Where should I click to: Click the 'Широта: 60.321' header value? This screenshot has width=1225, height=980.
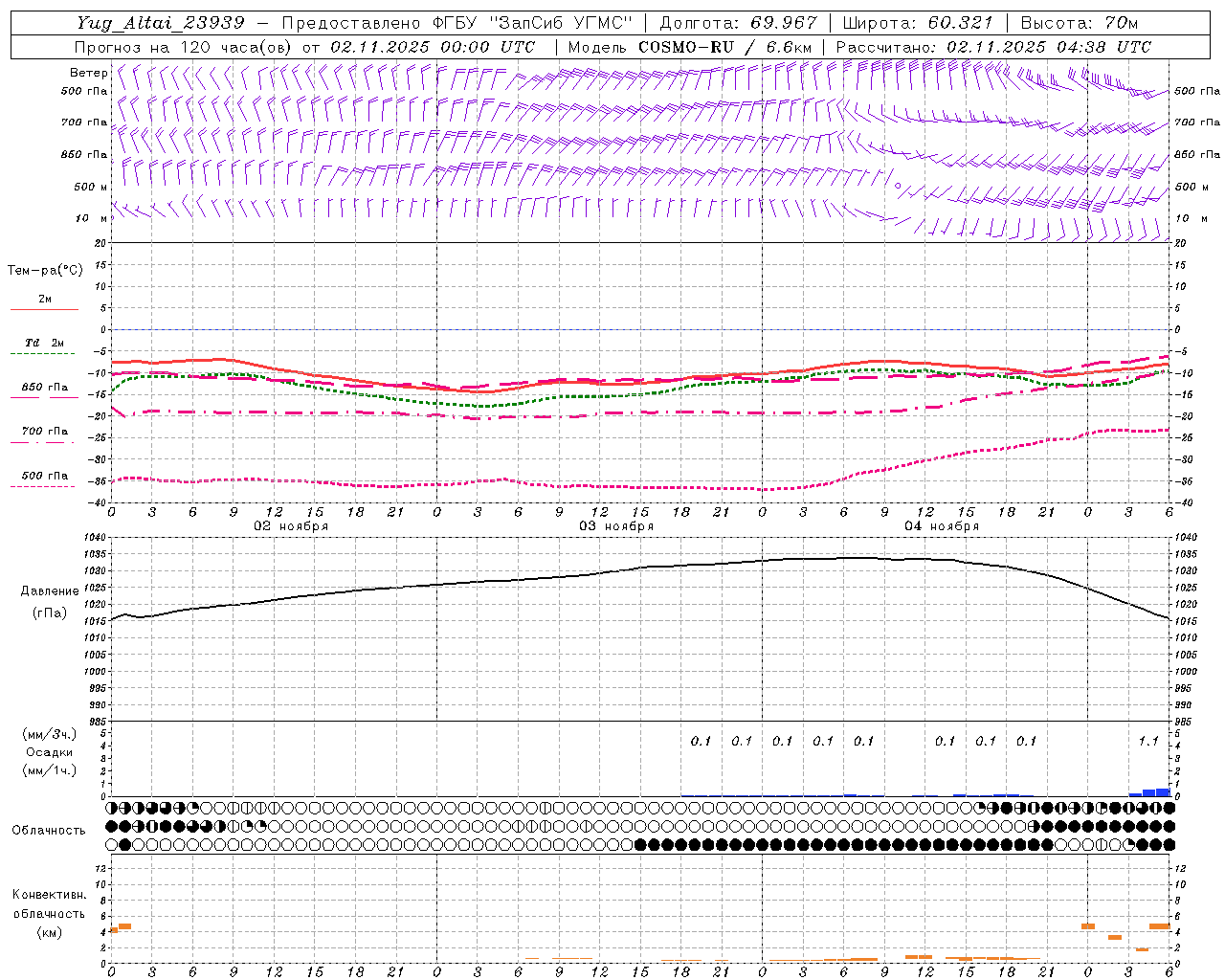[x=918, y=23]
